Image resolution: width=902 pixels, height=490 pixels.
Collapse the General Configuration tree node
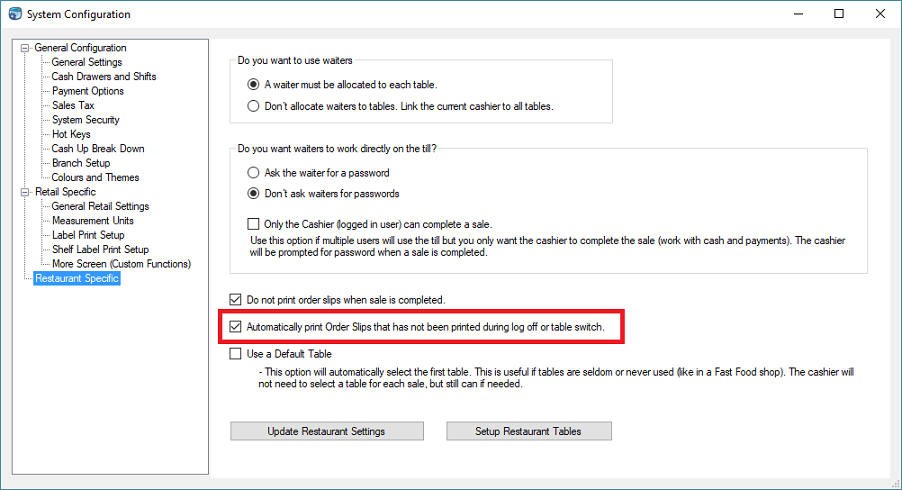[x=25, y=48]
